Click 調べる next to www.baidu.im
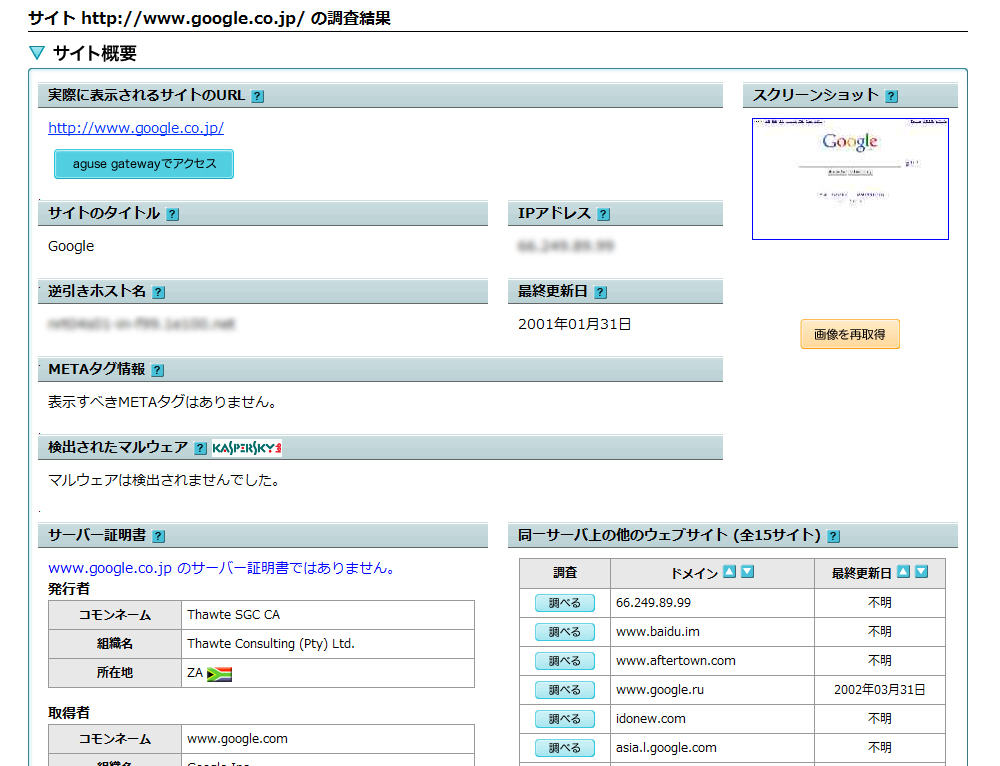 [x=565, y=631]
